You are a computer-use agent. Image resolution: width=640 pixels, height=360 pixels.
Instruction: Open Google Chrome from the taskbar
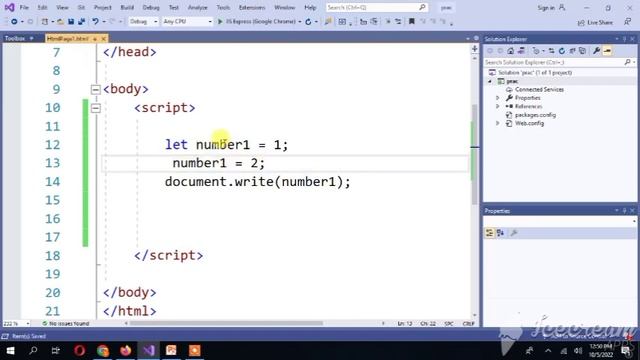click(x=103, y=351)
